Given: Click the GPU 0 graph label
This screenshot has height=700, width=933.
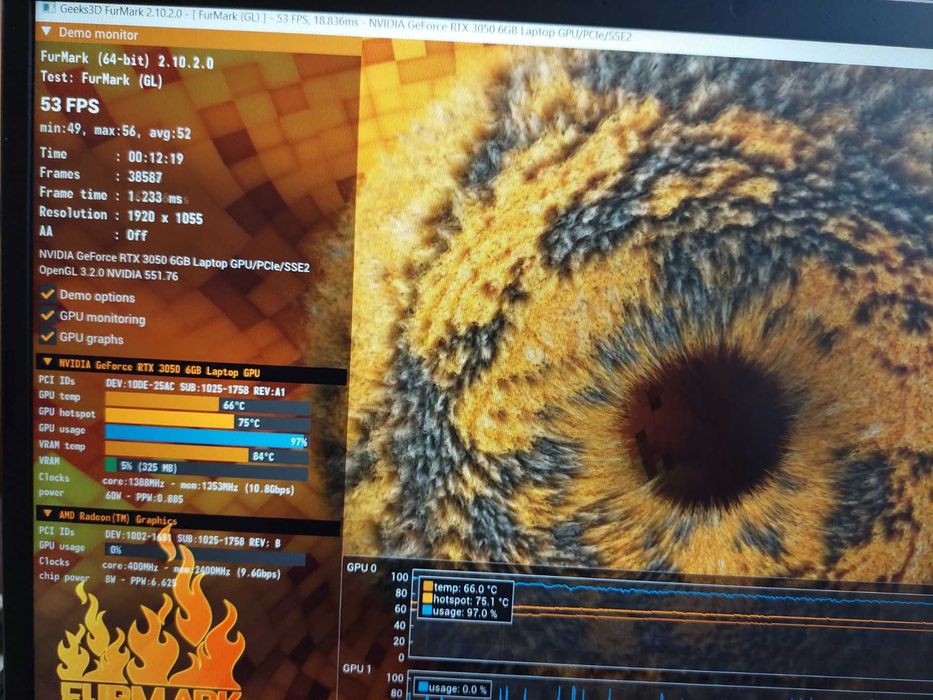Looking at the screenshot, I should click(x=362, y=567).
